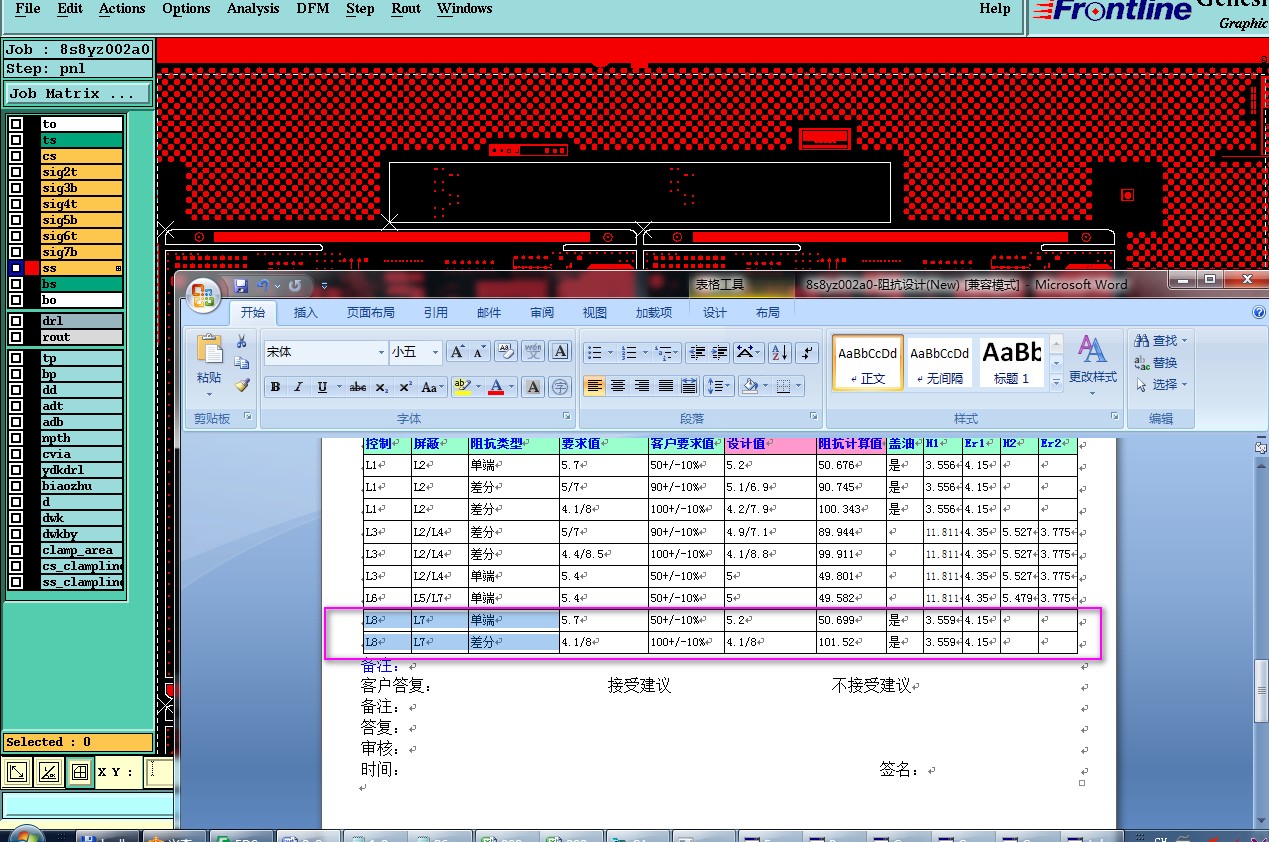Open Job Matrix in Genesis
Viewport: 1269px width, 842px height.
(79, 93)
